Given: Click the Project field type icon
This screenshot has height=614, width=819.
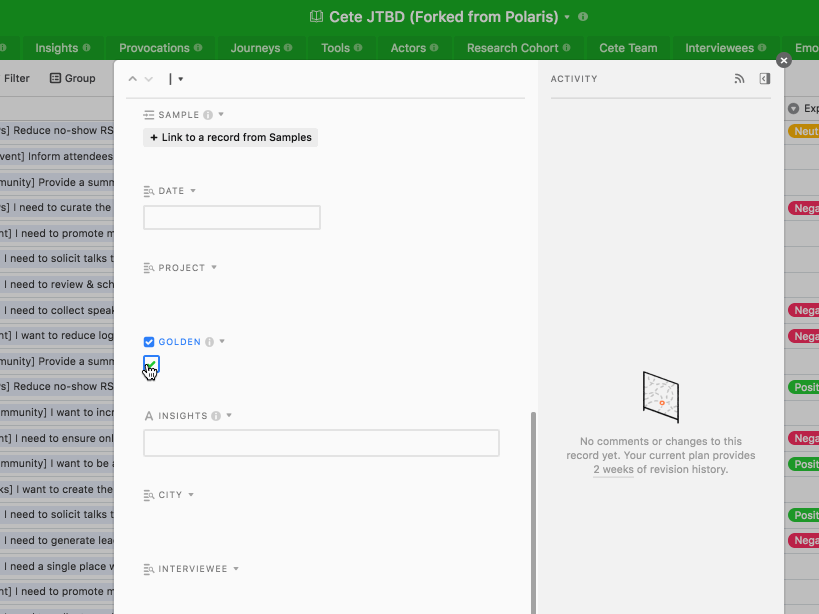Looking at the screenshot, I should 148,267.
